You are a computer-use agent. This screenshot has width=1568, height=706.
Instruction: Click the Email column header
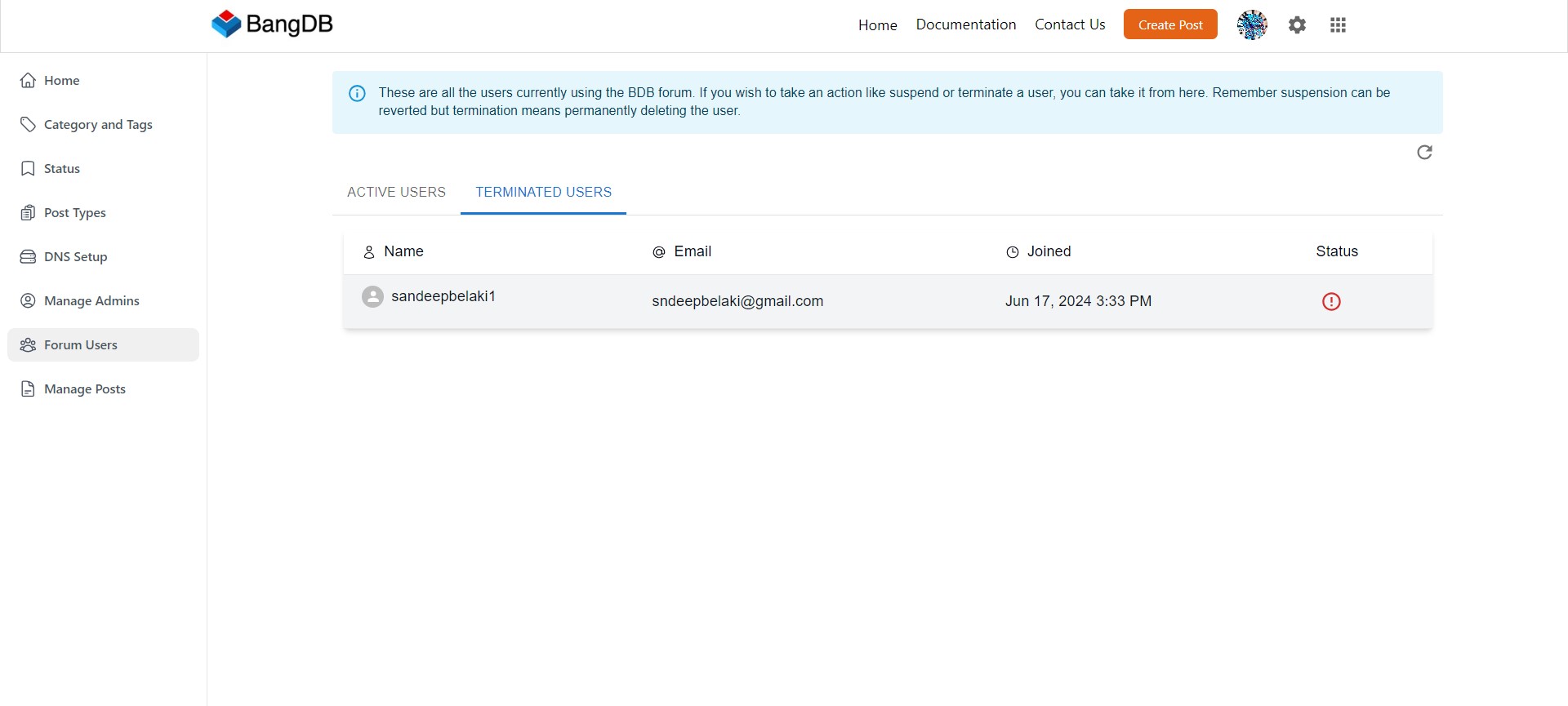[693, 251]
